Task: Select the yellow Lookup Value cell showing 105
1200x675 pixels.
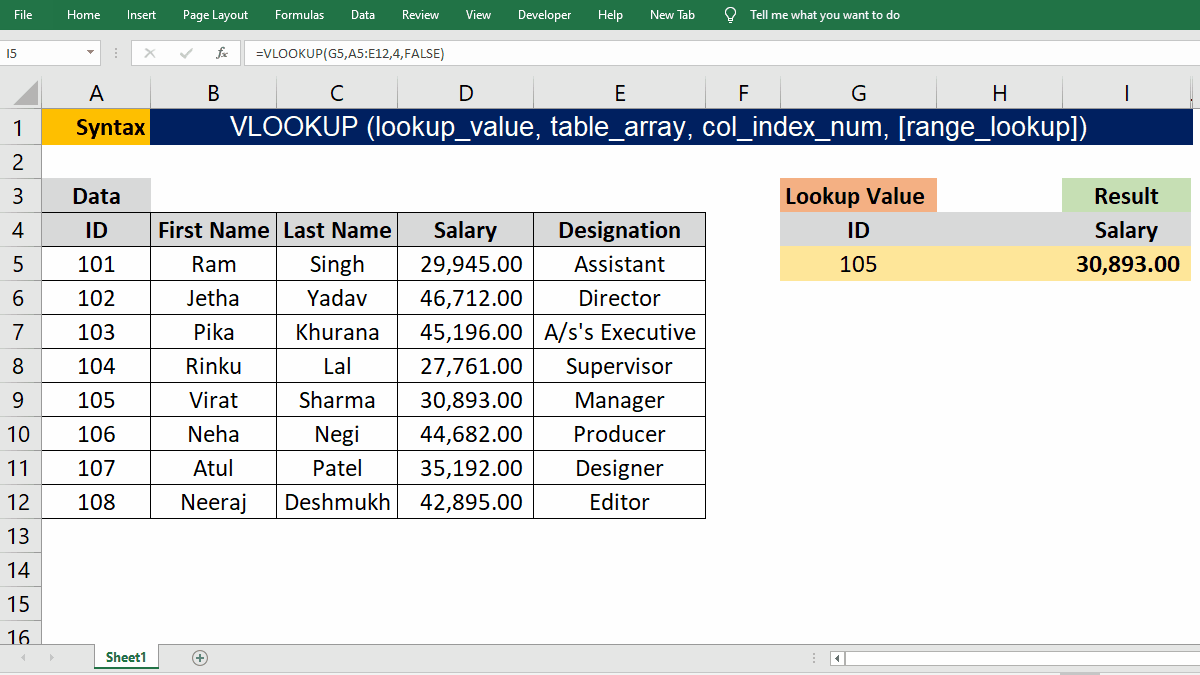Action: tap(858, 263)
